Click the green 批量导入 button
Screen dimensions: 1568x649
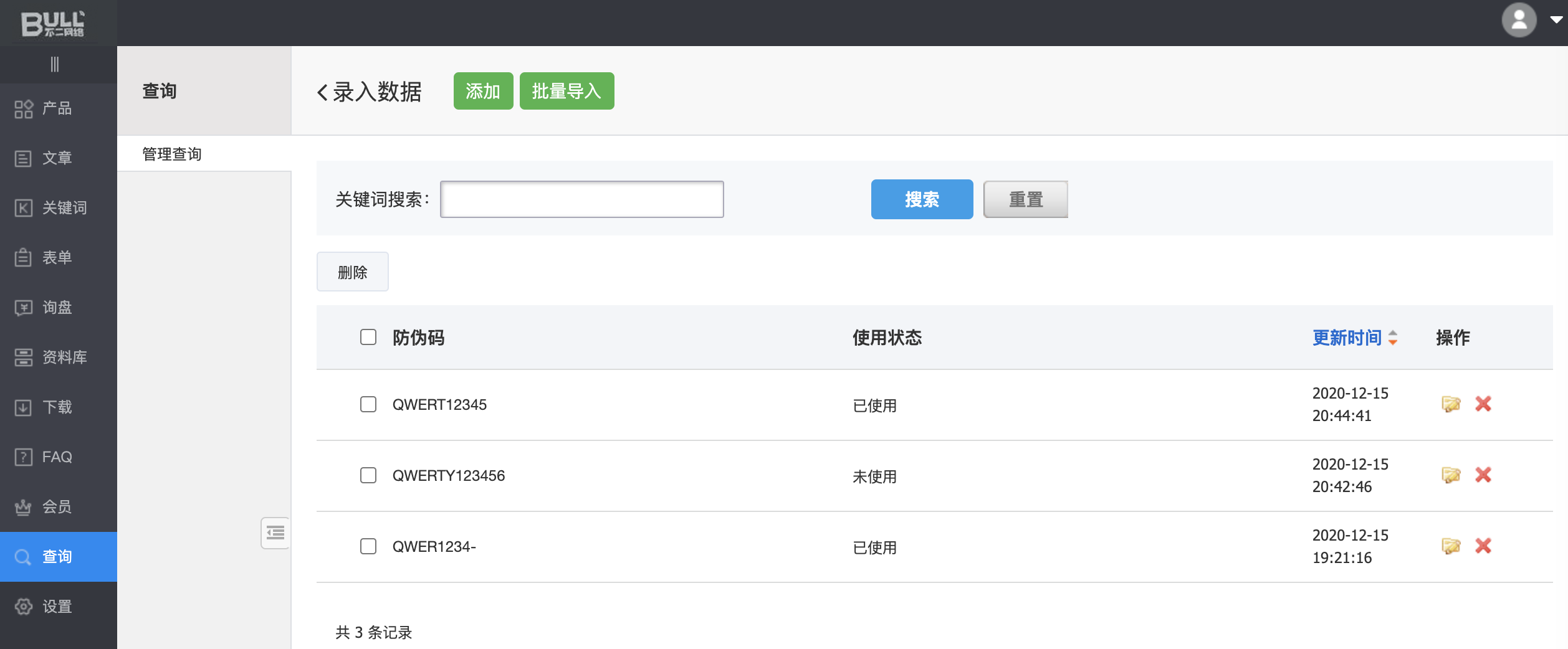coord(566,91)
